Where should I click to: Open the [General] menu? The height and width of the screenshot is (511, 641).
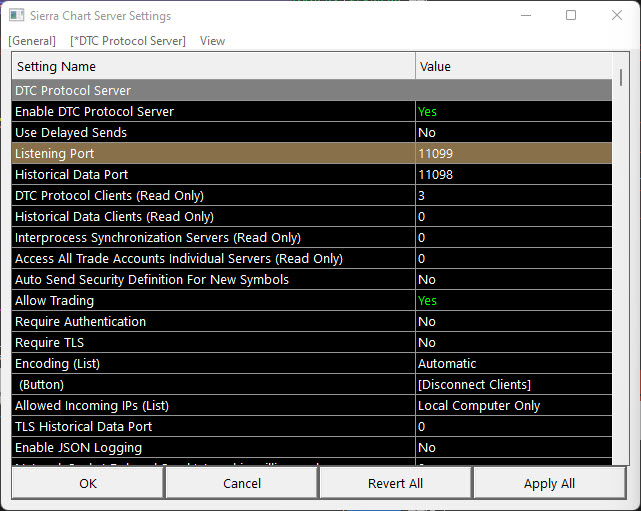pos(32,41)
